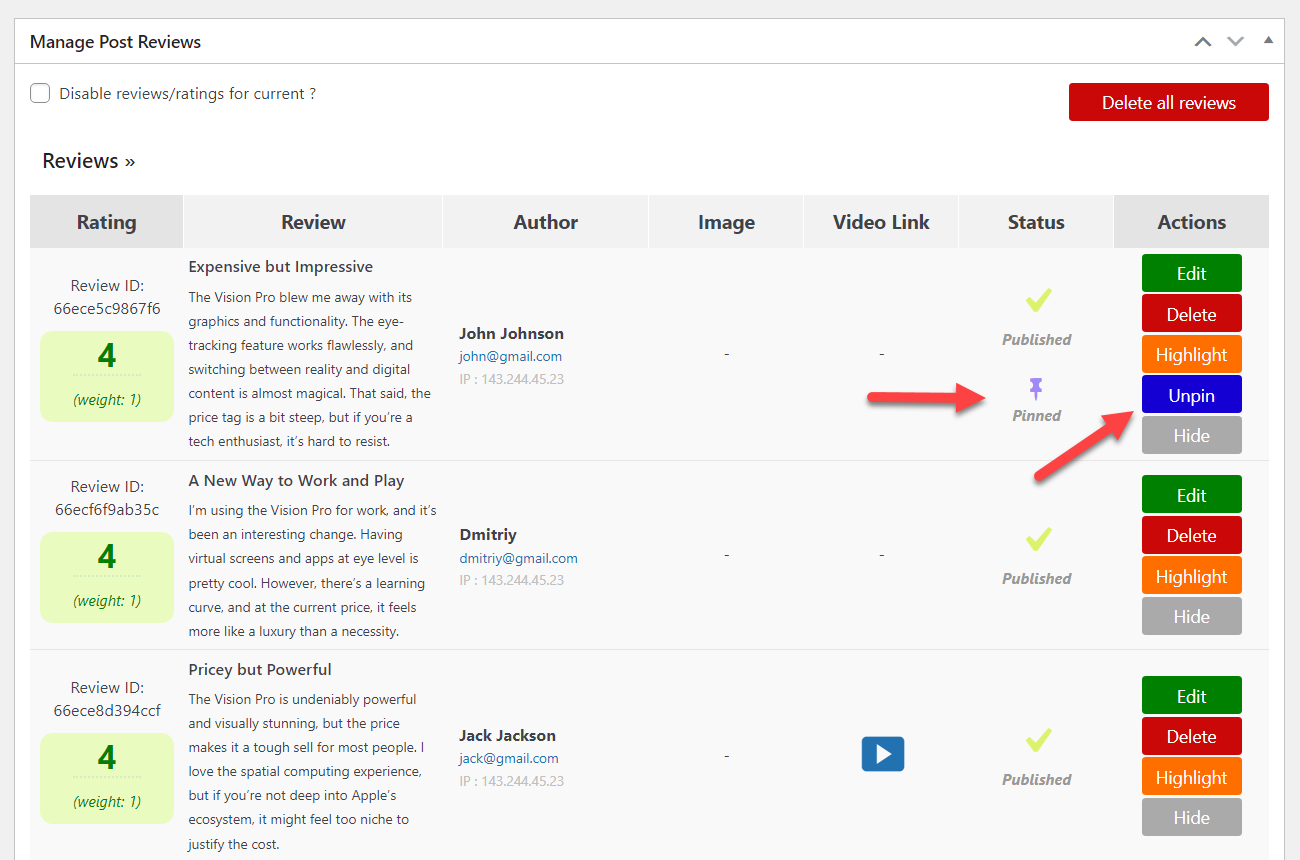The image size is (1300, 860).
Task: Click the title Expensive but Impressive
Action: (280, 267)
